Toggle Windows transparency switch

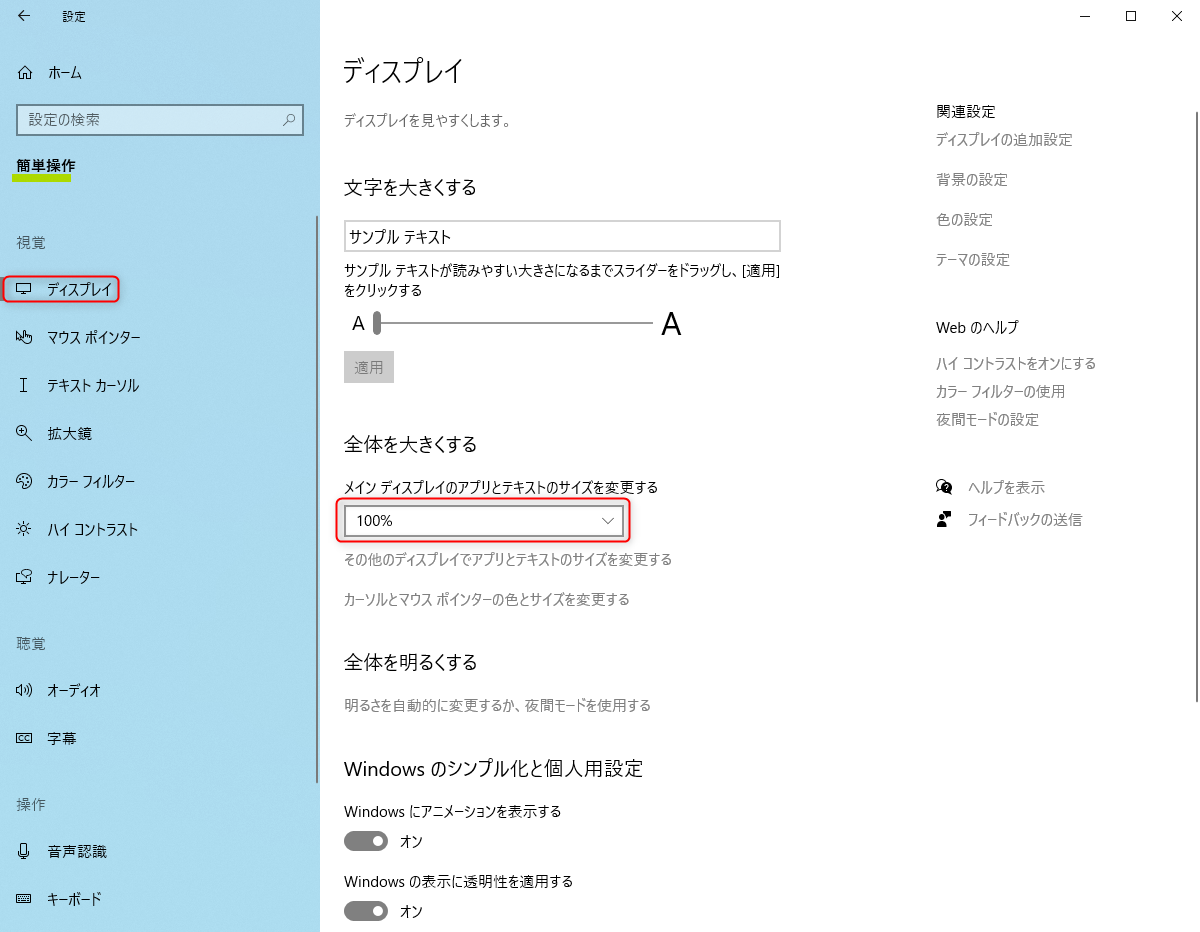(x=366, y=911)
